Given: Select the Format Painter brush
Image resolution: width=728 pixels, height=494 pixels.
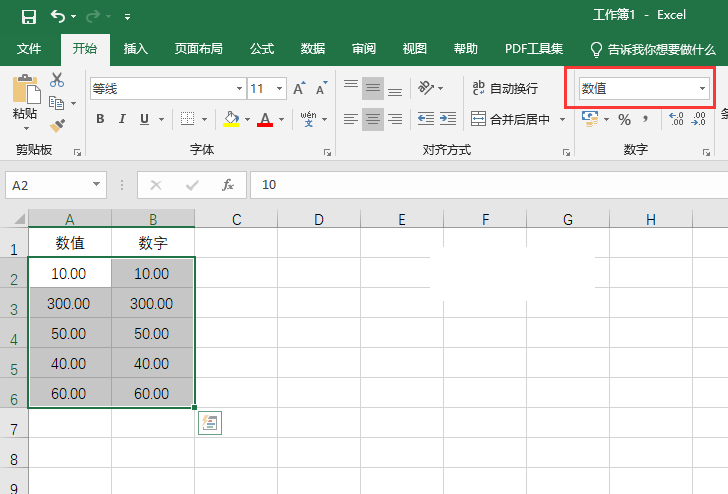Looking at the screenshot, I should click(x=57, y=125).
